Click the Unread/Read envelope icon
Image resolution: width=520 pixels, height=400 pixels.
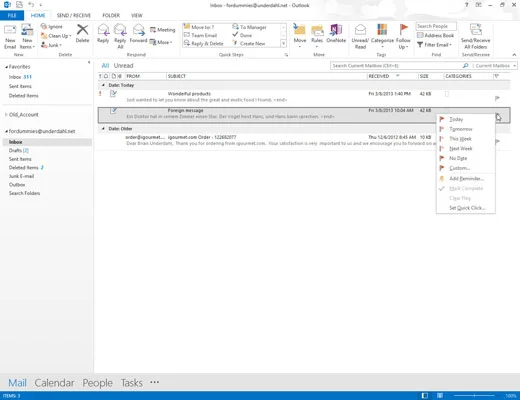(360, 30)
